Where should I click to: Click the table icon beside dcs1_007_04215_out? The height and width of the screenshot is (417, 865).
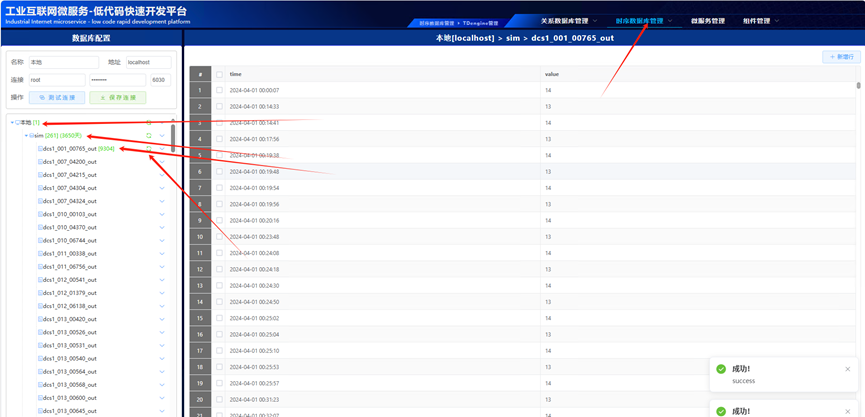[x=40, y=175]
